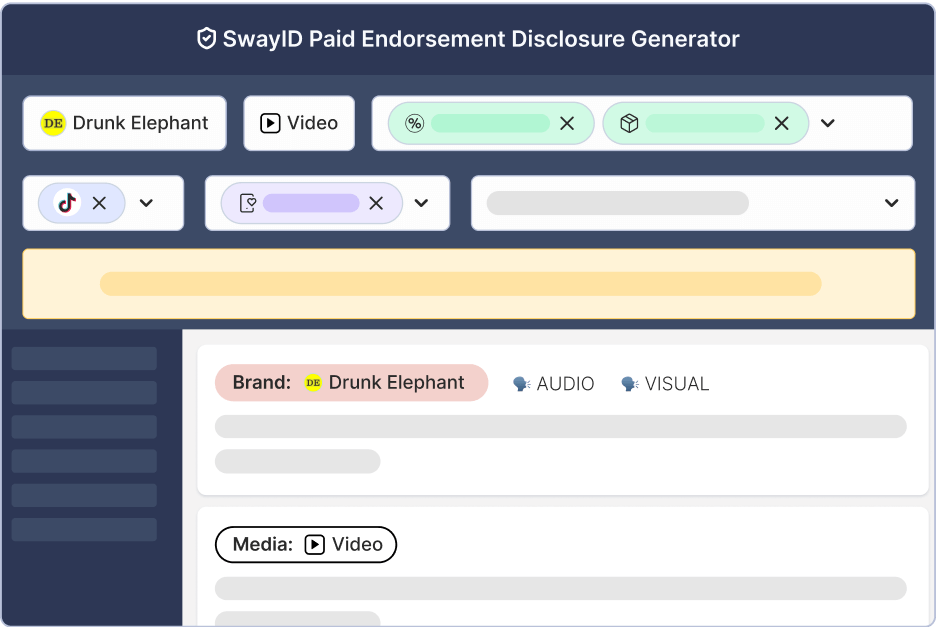Click the play icon inside the Media: Video pill

coord(315,545)
